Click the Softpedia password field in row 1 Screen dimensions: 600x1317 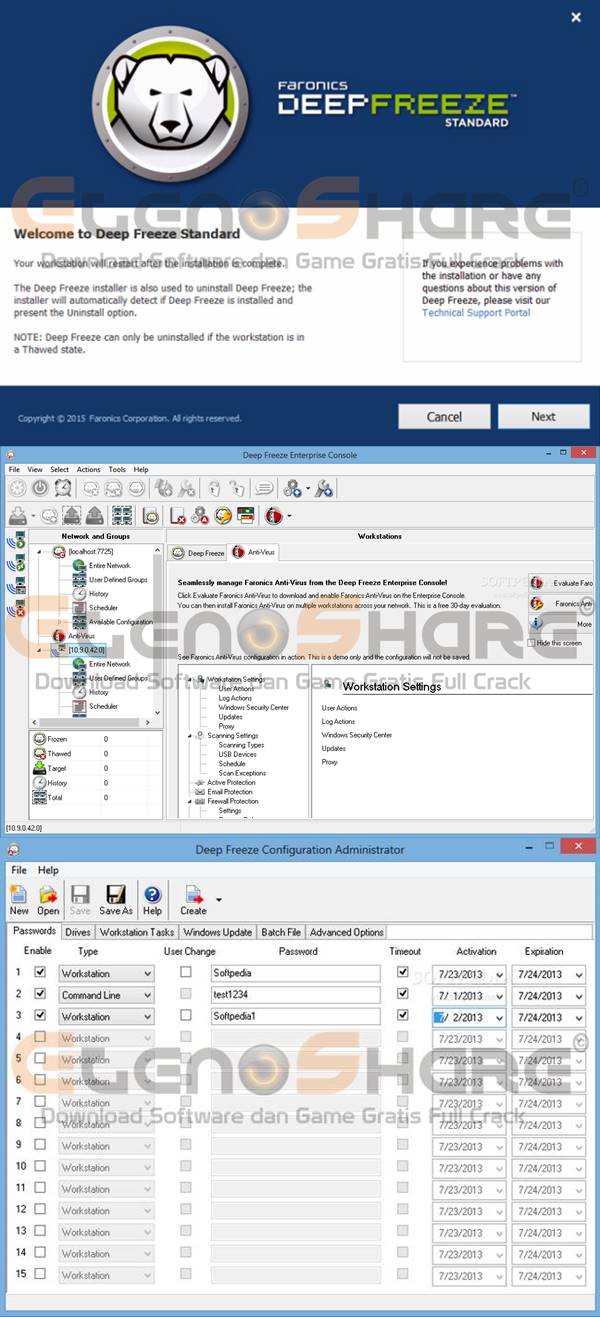pyautogui.click(x=296, y=974)
